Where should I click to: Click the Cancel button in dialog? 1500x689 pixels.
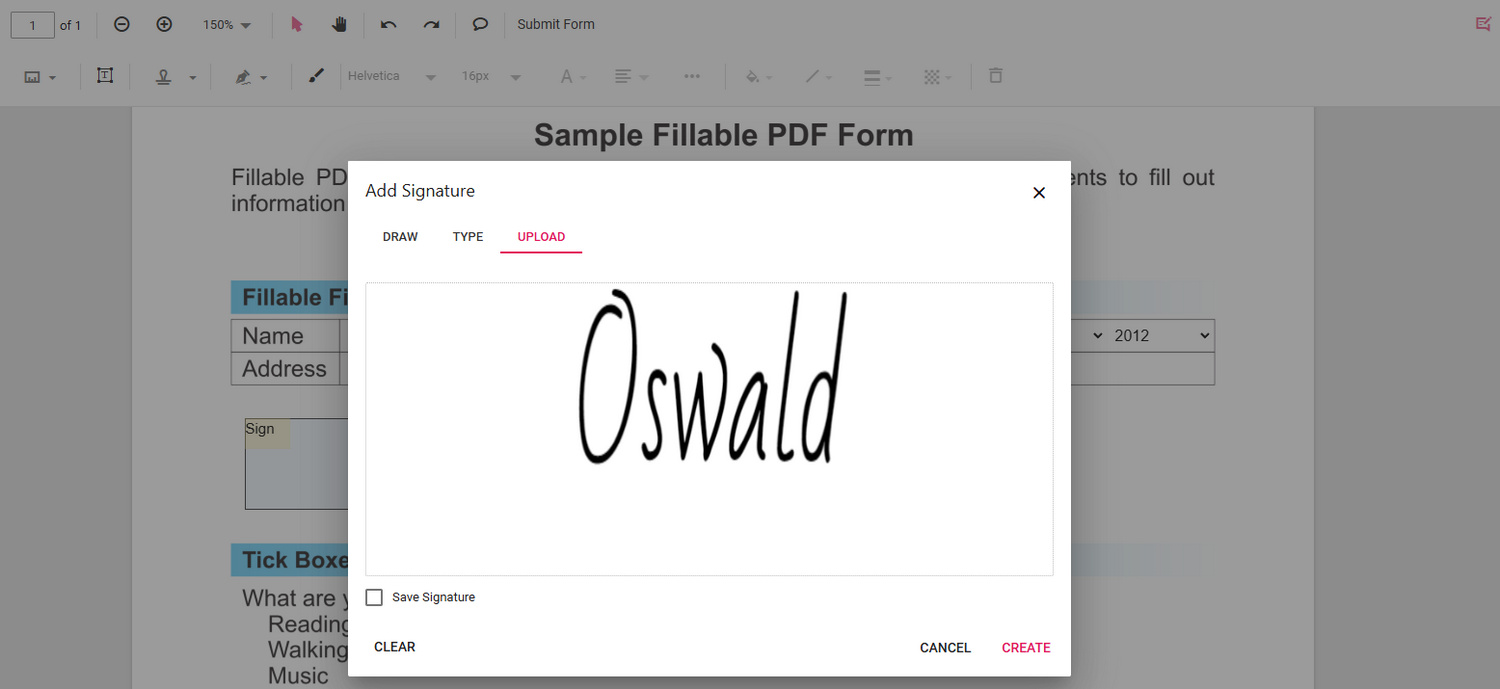(945, 647)
